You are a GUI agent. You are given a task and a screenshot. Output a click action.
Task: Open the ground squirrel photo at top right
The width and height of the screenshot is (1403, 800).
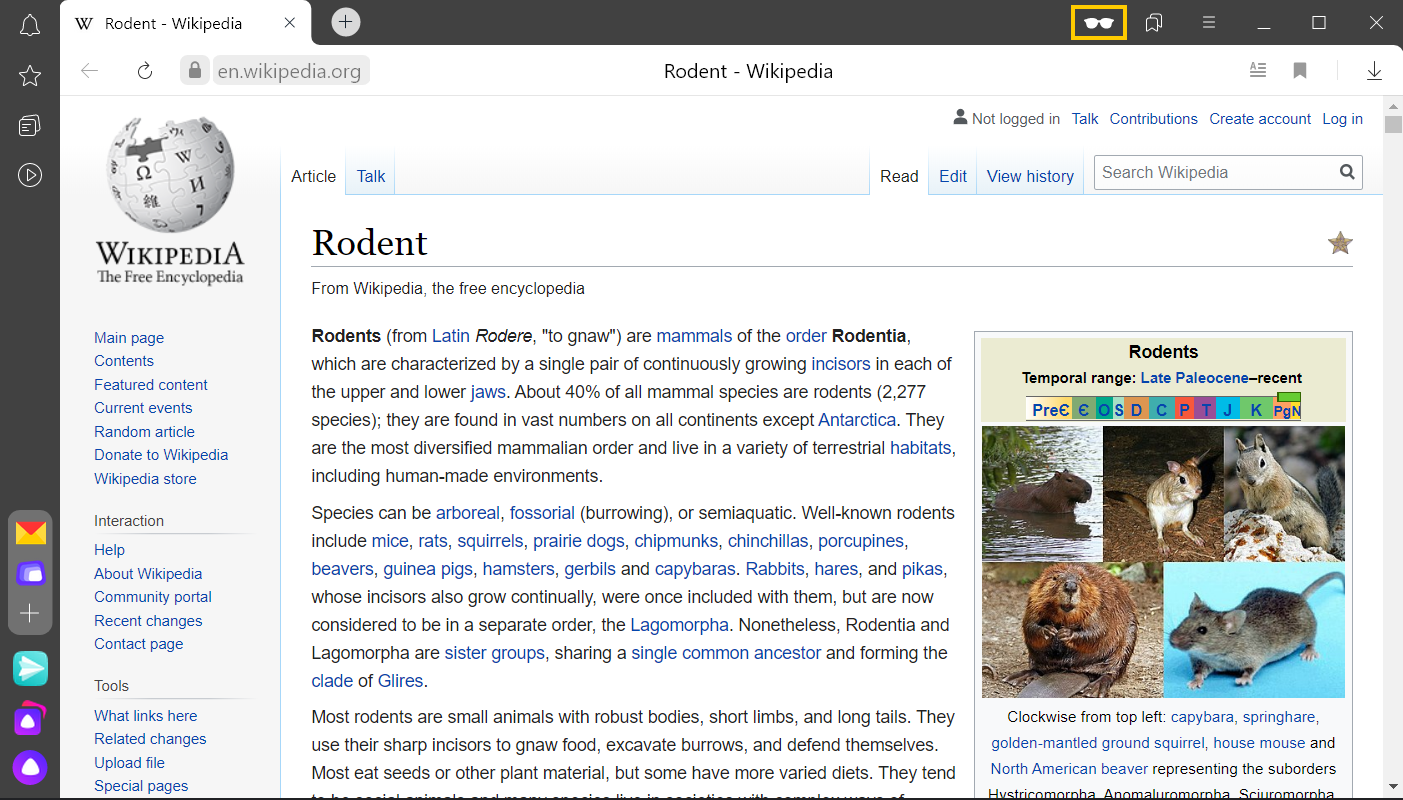pyautogui.click(x=1285, y=494)
